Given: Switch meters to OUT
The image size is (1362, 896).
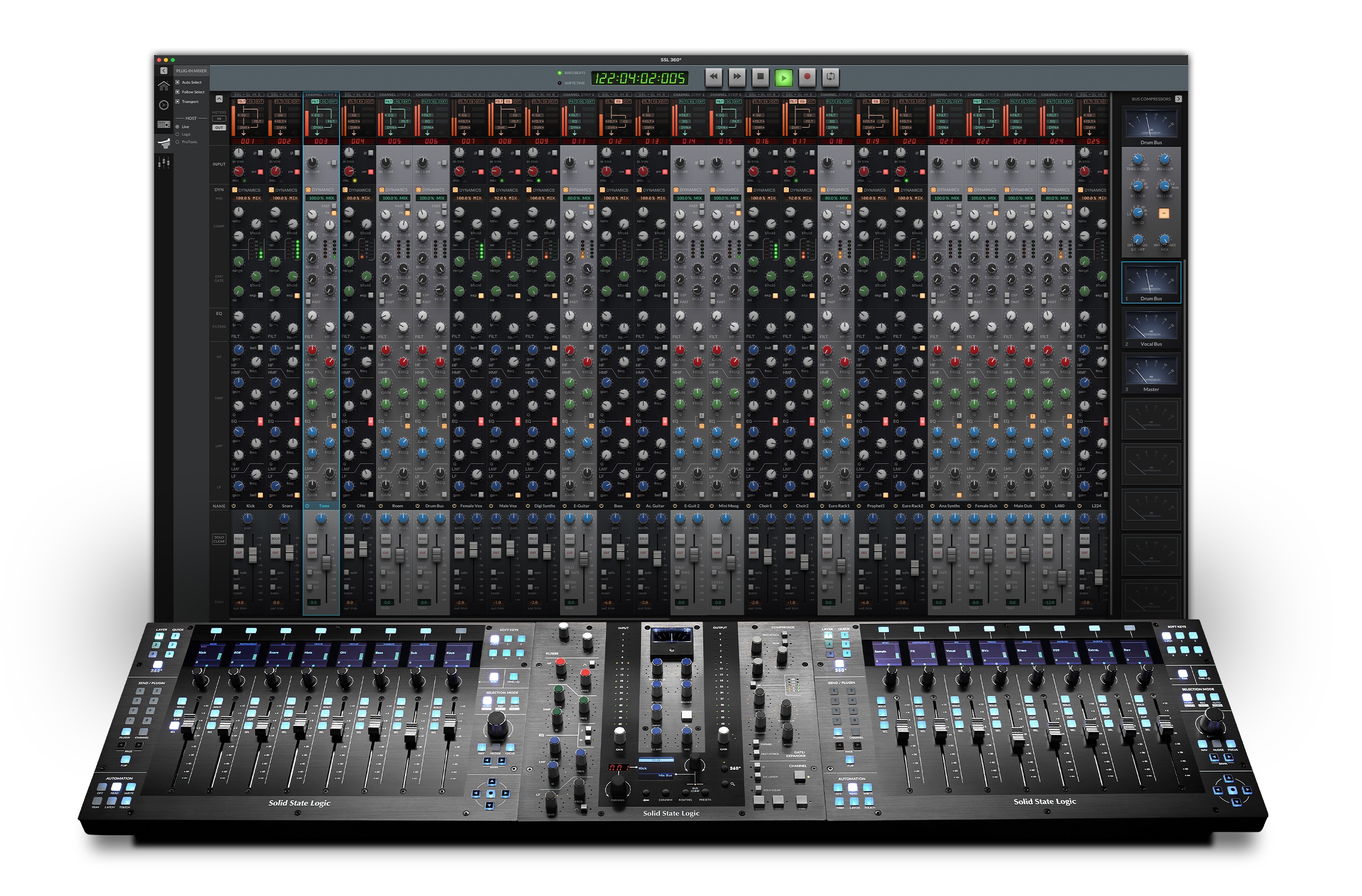Looking at the screenshot, I should pos(219,128).
